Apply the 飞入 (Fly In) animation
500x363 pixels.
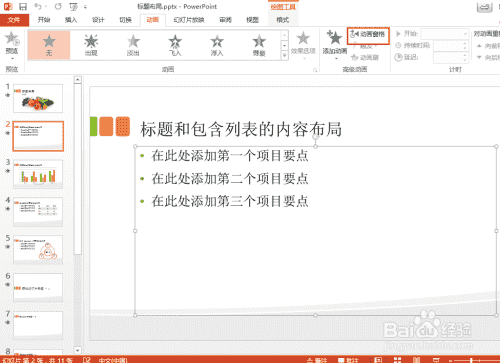(175, 45)
